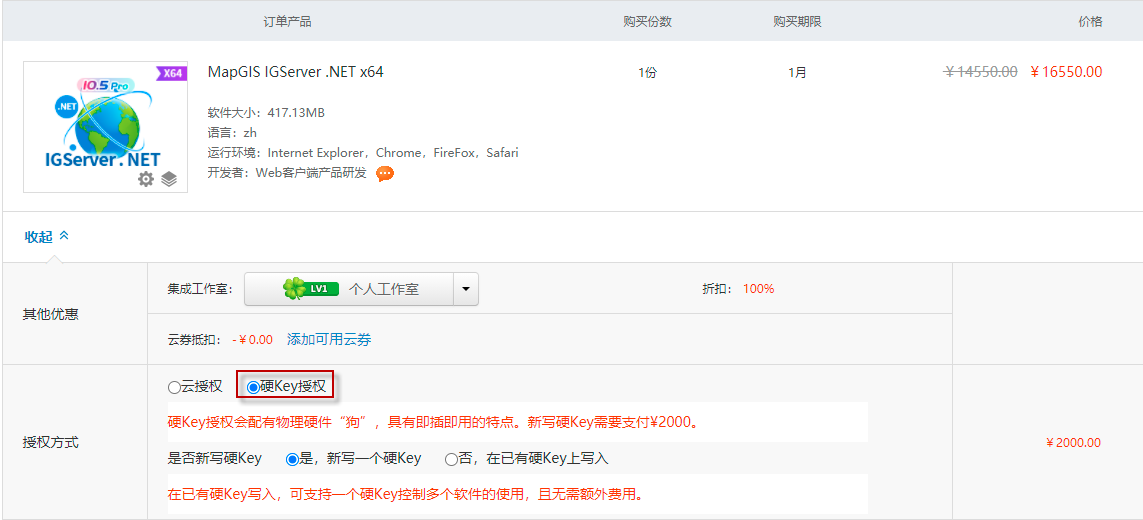Open the 集成工作室 dropdown arrow

coord(466,289)
